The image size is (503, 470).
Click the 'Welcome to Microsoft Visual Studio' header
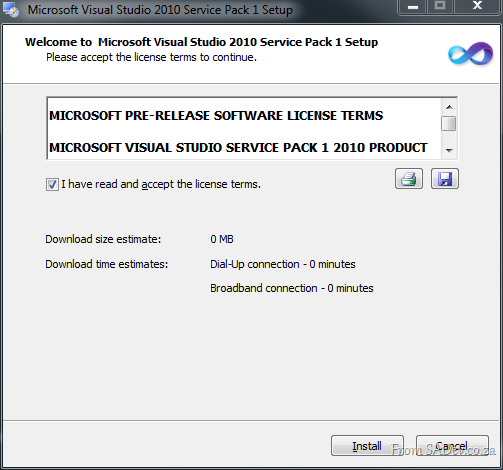(201, 42)
